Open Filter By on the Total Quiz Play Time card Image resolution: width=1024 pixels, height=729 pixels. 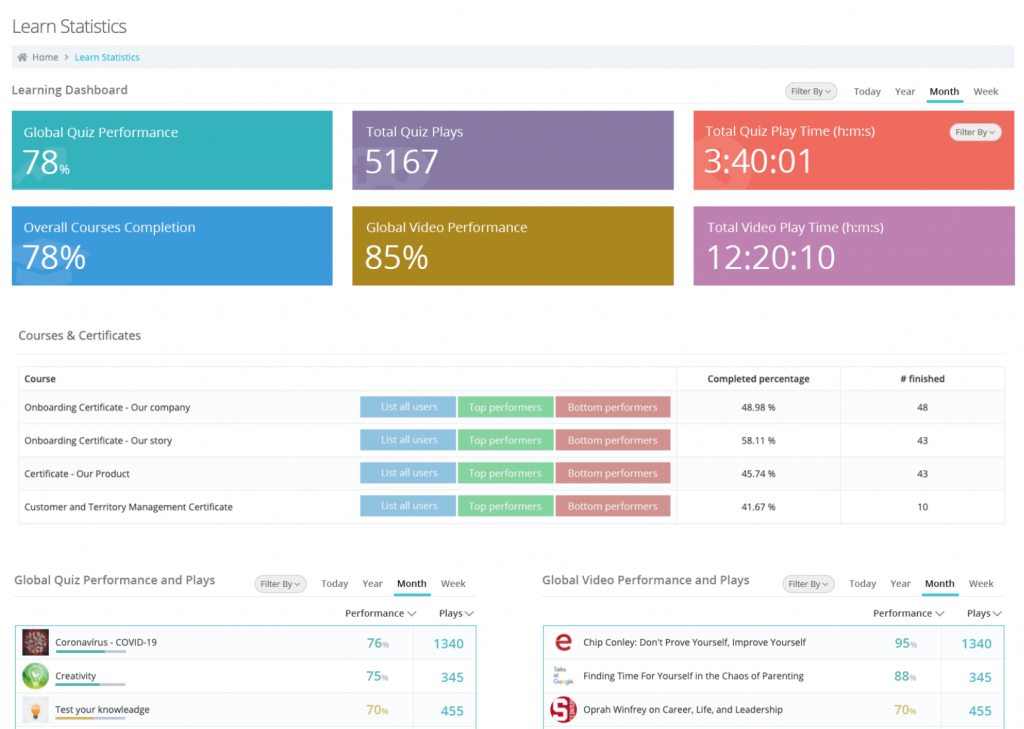coord(975,131)
